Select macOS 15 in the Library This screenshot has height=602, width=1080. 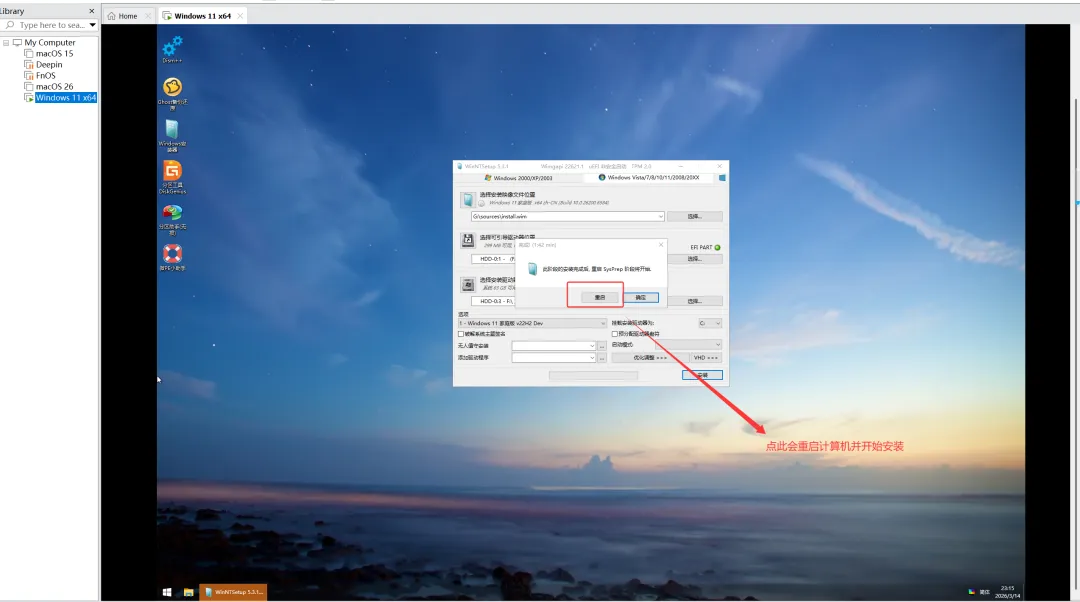54,54
